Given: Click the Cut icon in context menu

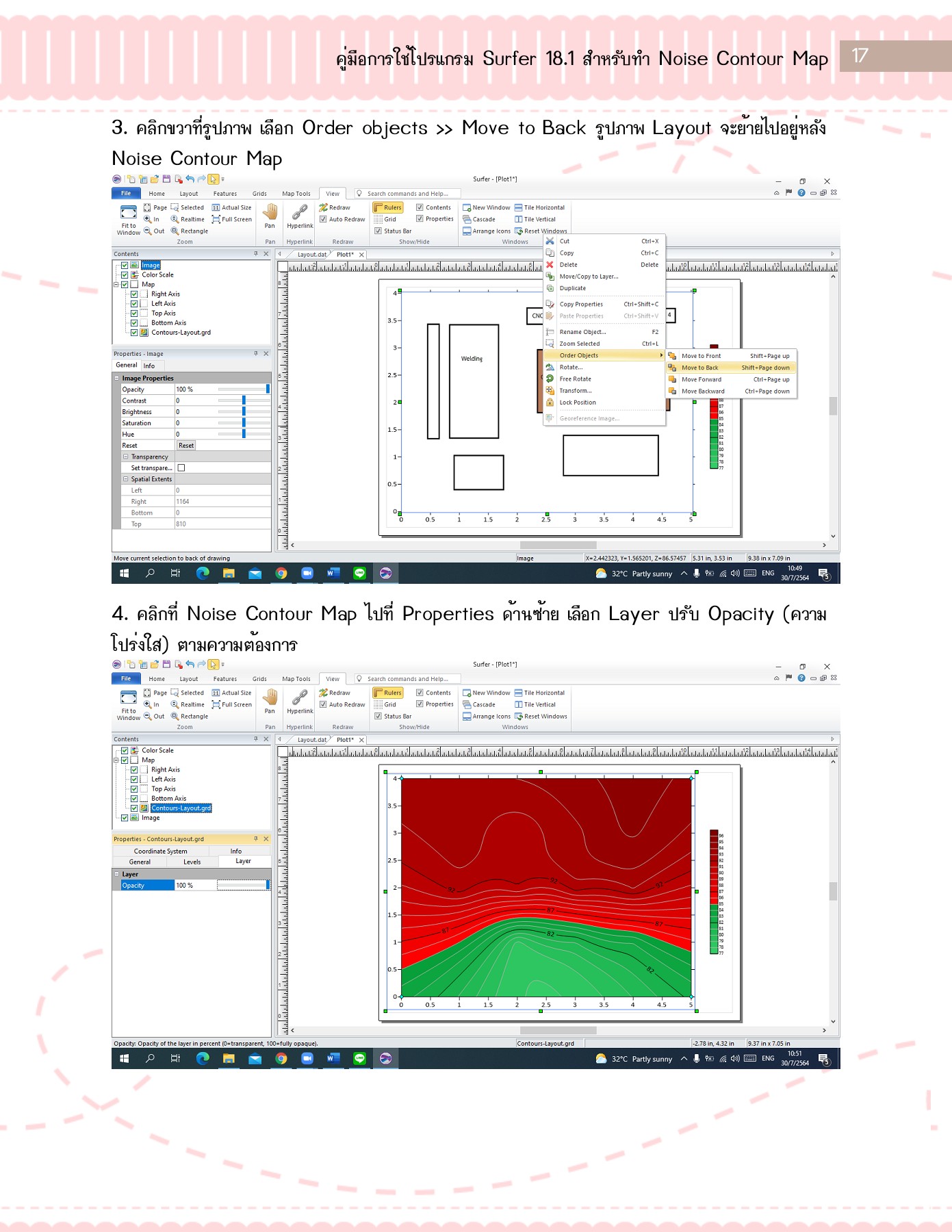Looking at the screenshot, I should (x=550, y=241).
